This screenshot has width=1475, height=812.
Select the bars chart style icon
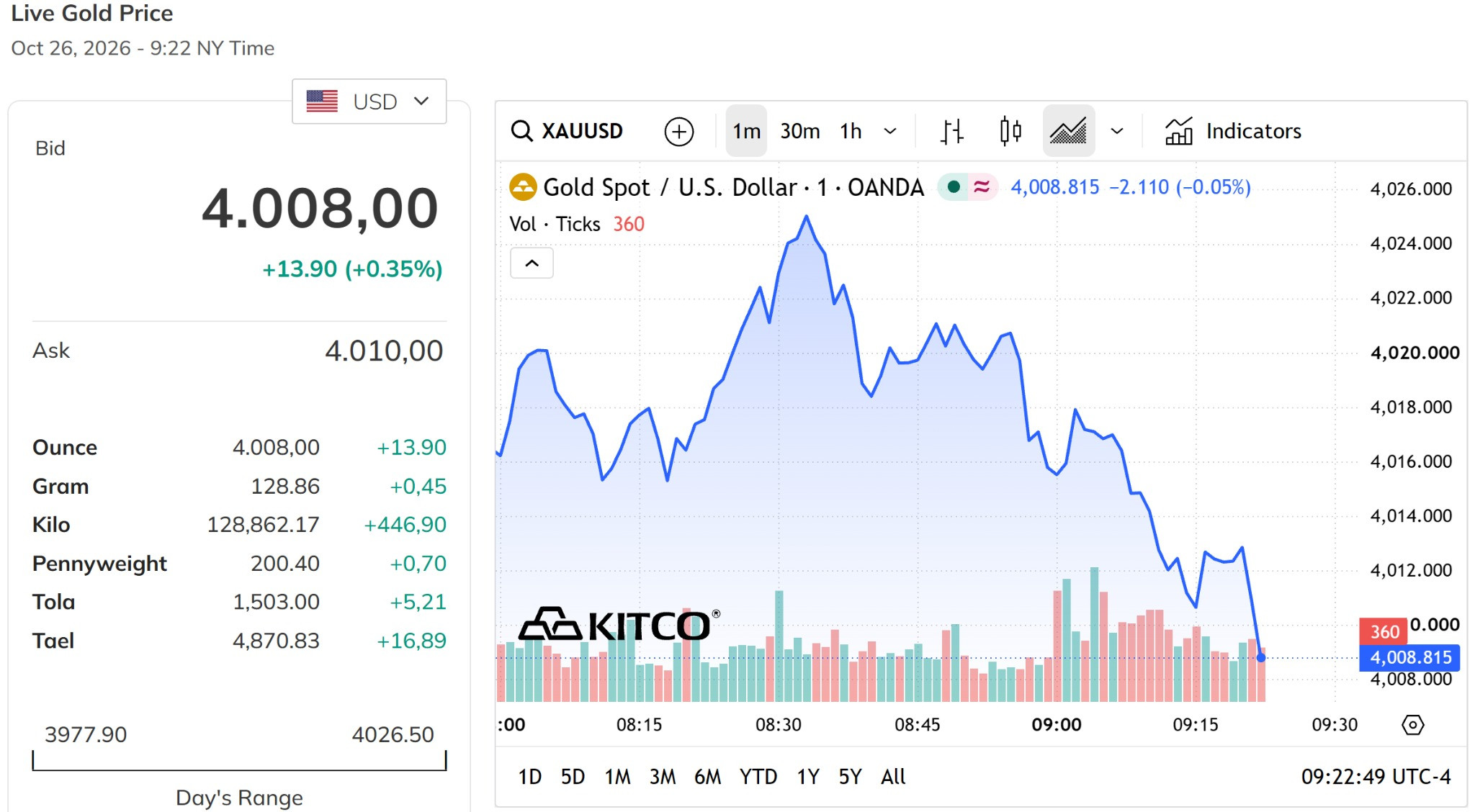951,132
